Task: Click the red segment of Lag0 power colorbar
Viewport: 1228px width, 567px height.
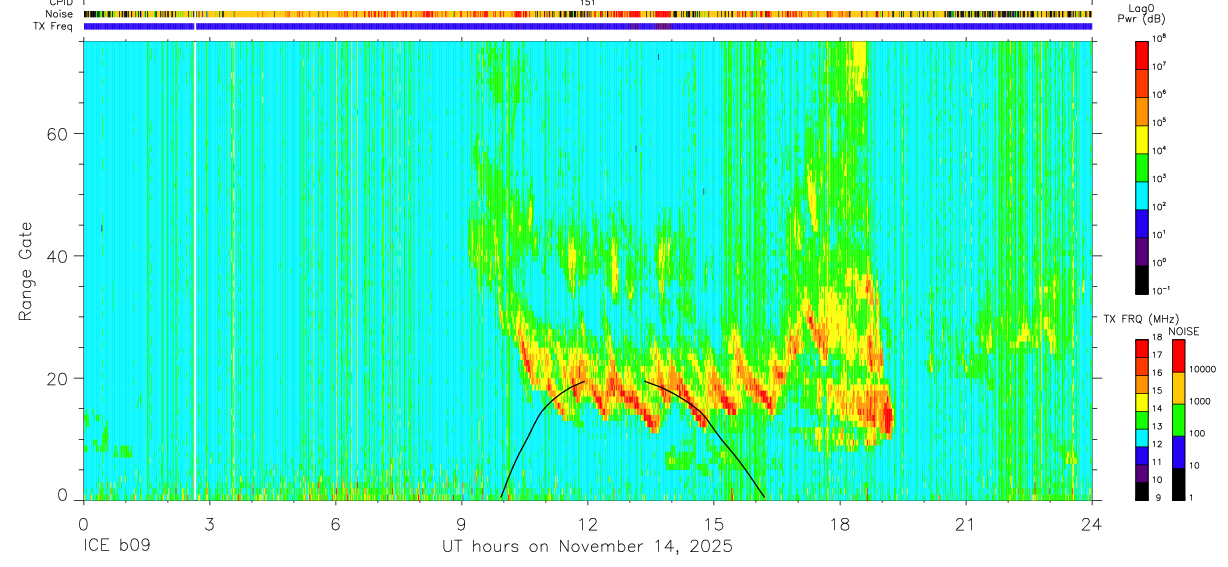Action: [1142, 55]
